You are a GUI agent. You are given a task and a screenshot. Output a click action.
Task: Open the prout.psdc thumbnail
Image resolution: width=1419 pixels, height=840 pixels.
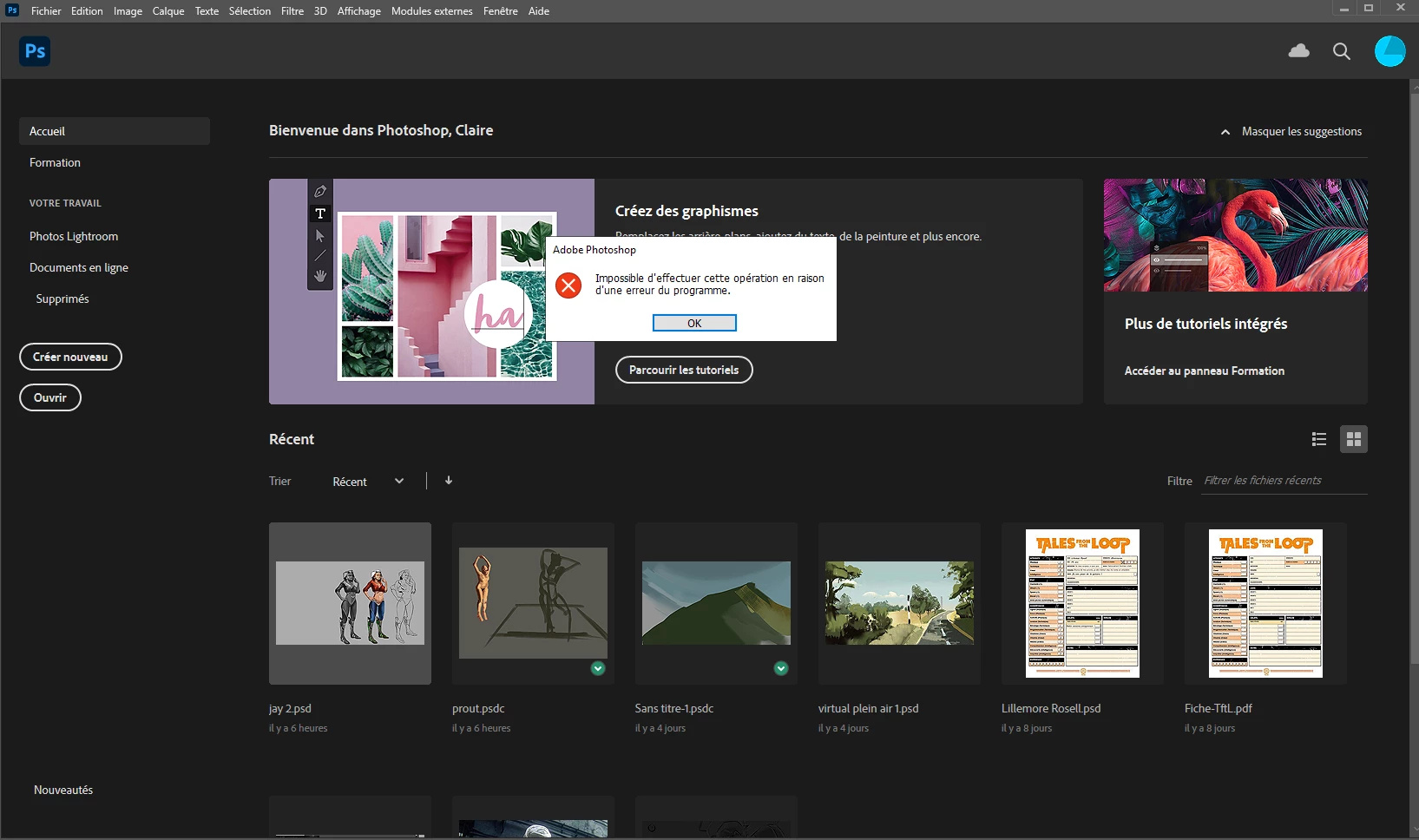click(533, 603)
